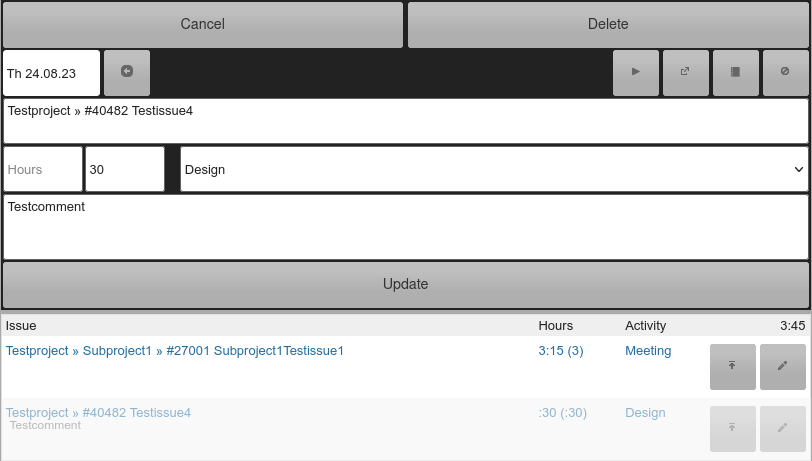Viewport: 812px width, 461px height.
Task: Click pencil icon on Testissue4 row
Action: pos(782,428)
